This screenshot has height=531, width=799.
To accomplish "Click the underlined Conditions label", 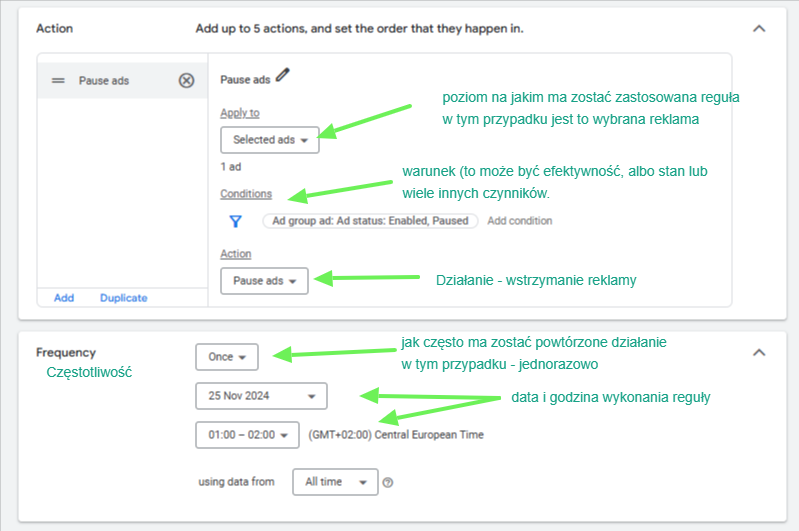I will coord(246,194).
